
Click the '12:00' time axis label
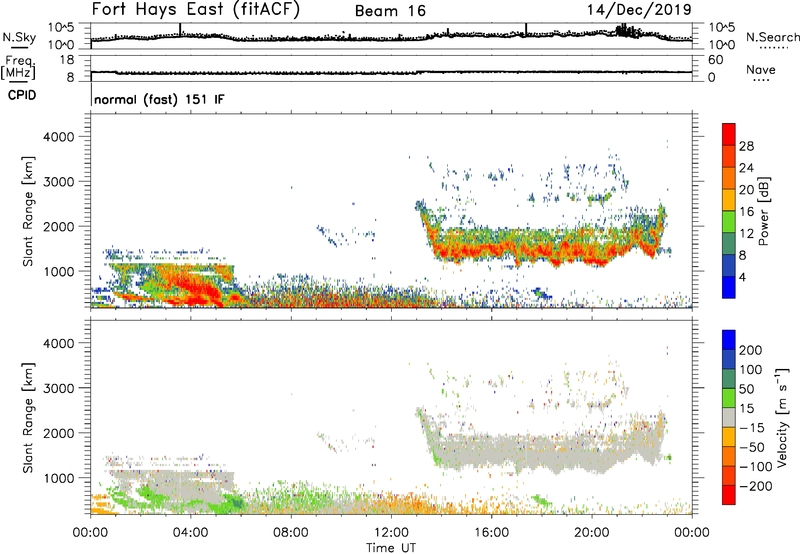tap(391, 533)
